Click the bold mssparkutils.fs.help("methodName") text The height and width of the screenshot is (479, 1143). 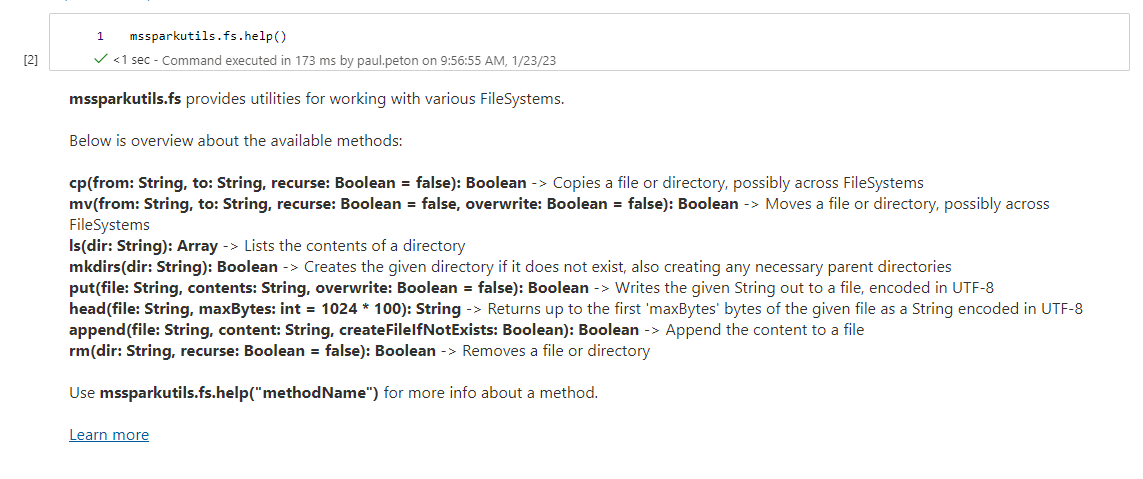click(239, 393)
